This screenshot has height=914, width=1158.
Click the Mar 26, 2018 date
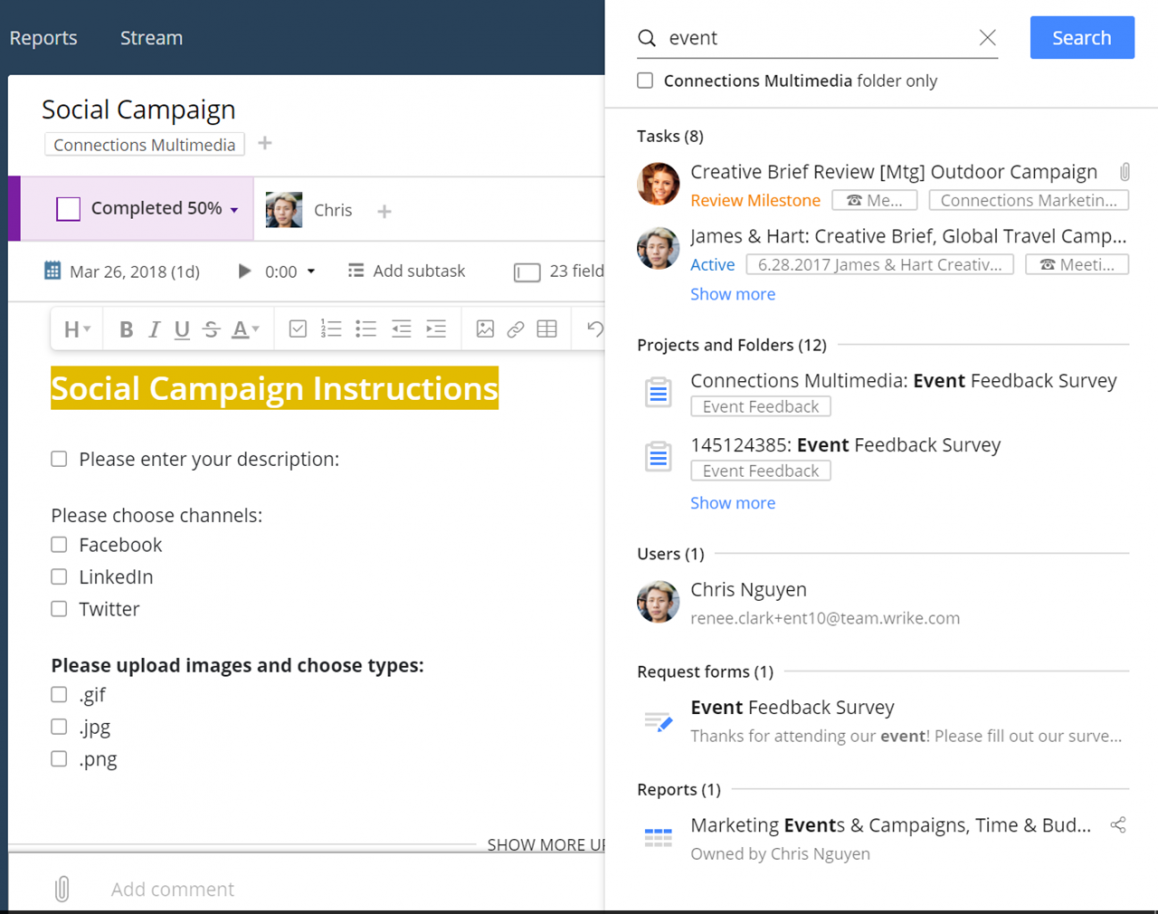(x=134, y=272)
